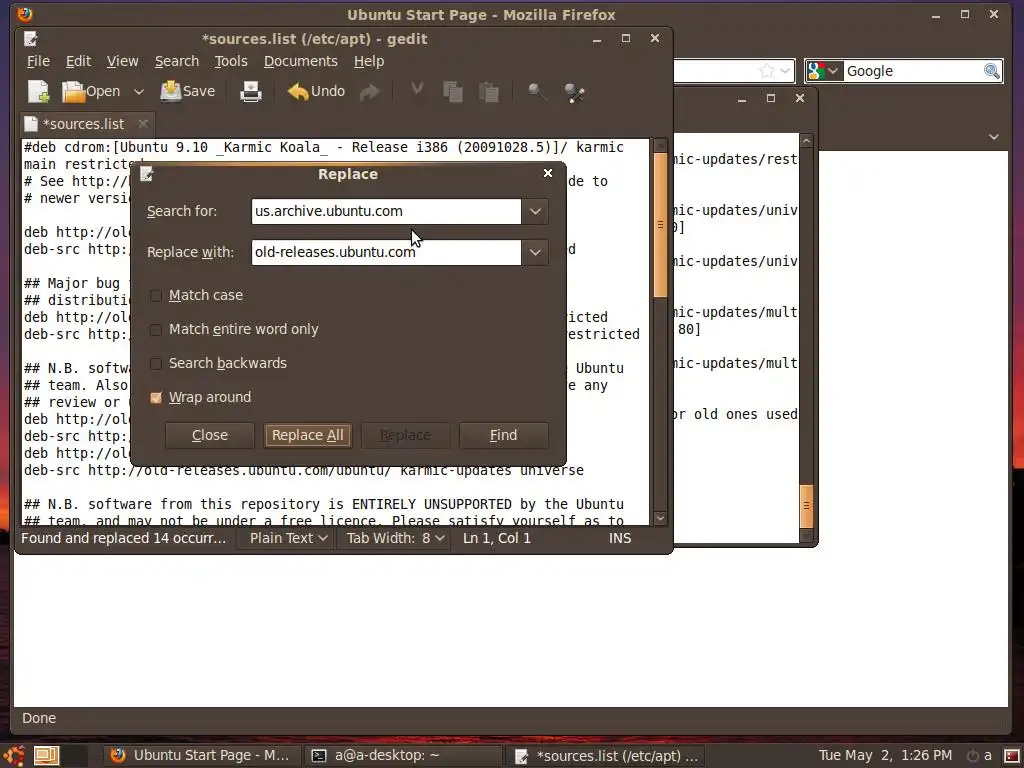Screen dimensions: 1024x768
Task: Enable the Match case checkbox
Action: [155, 295]
